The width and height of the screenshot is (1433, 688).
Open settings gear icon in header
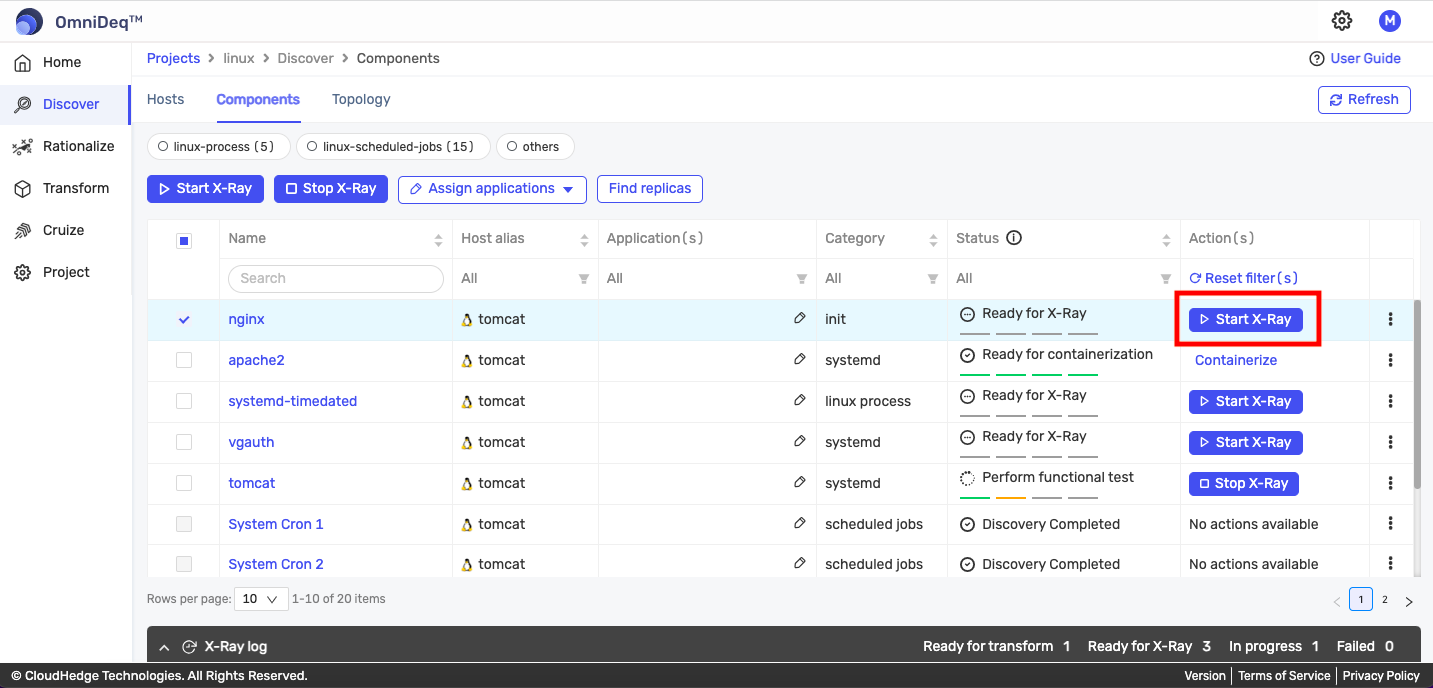coord(1342,21)
